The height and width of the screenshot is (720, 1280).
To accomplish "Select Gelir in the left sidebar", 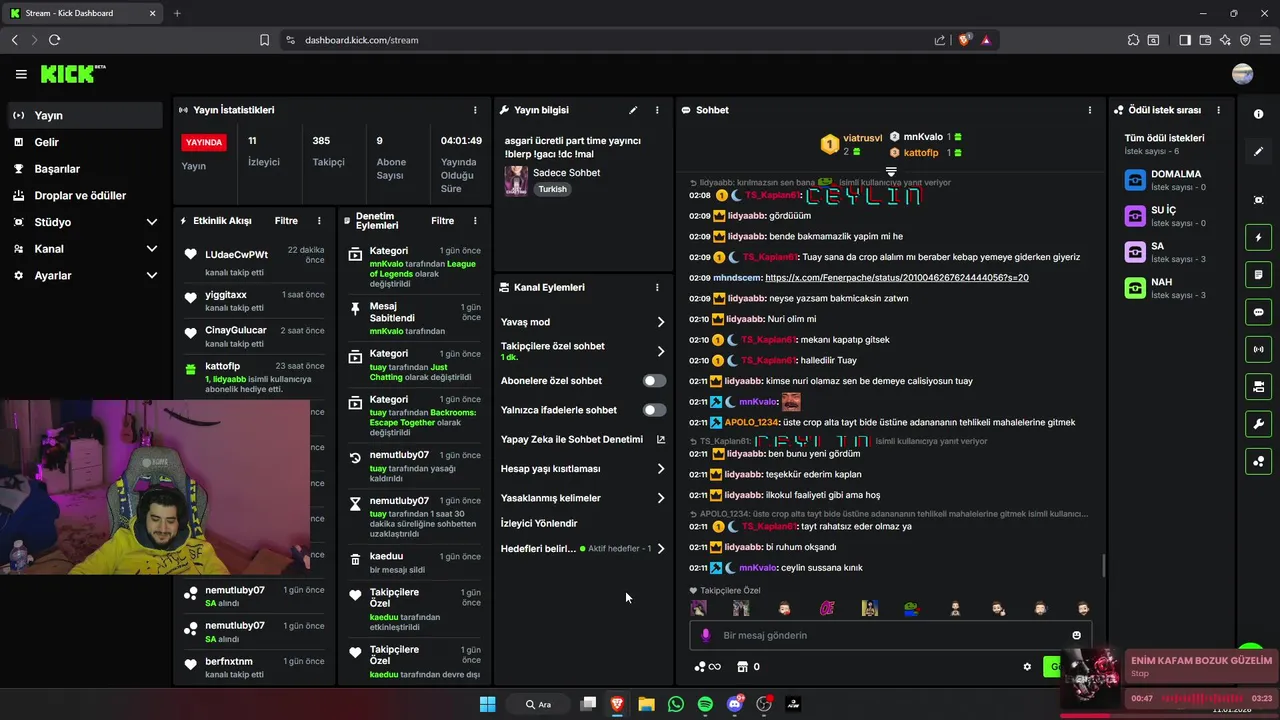I will 84,142.
